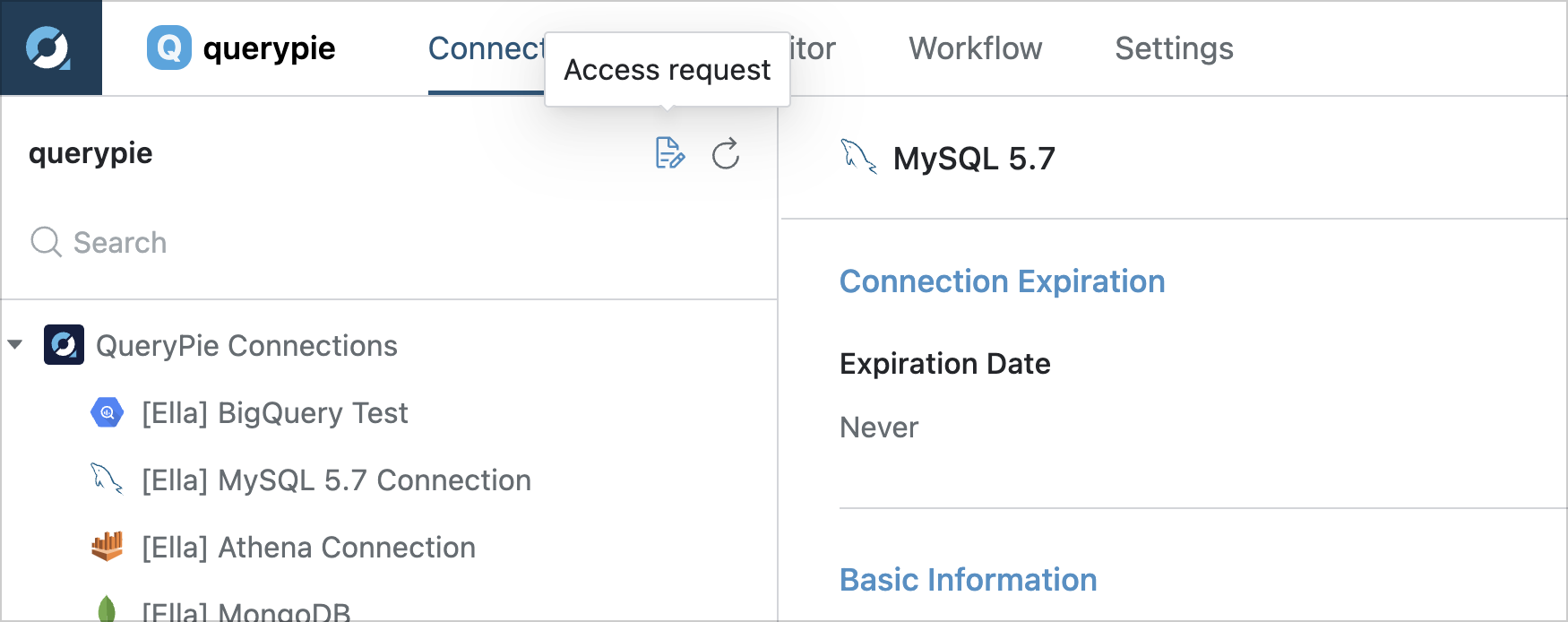Click the MongoDB leaf icon
Viewport: 1568px width, 622px height.
click(x=107, y=609)
